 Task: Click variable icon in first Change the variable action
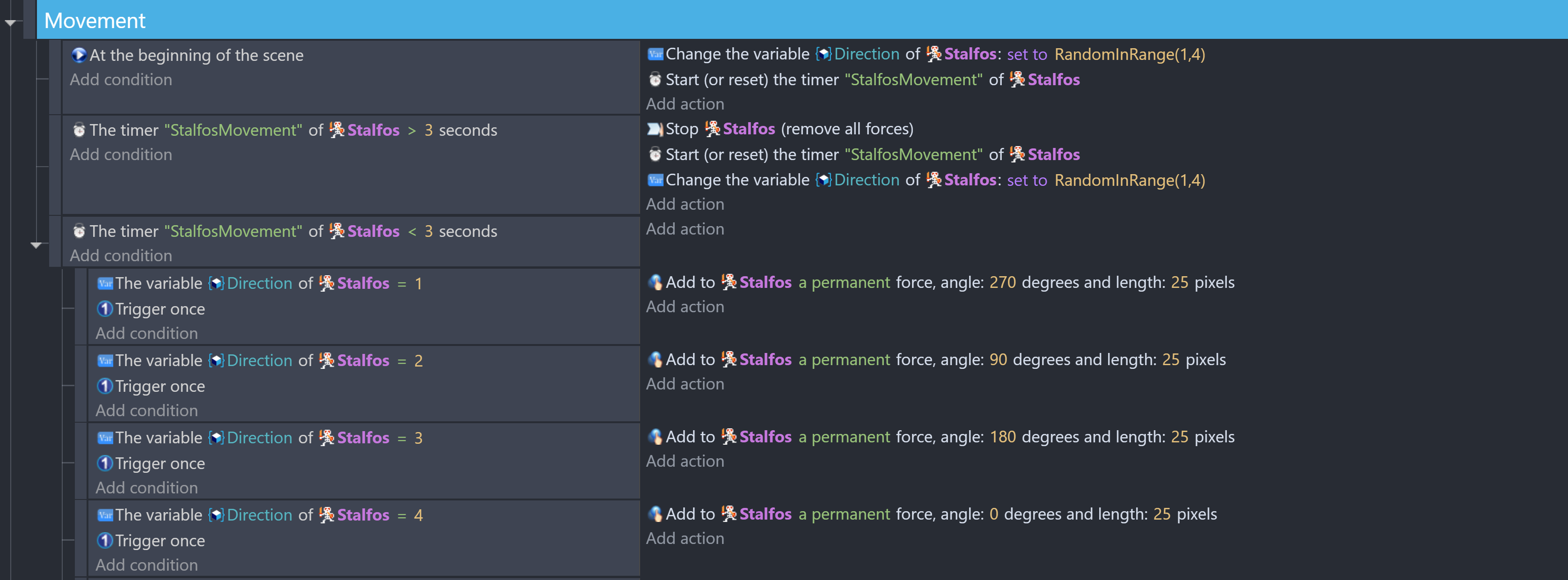655,54
